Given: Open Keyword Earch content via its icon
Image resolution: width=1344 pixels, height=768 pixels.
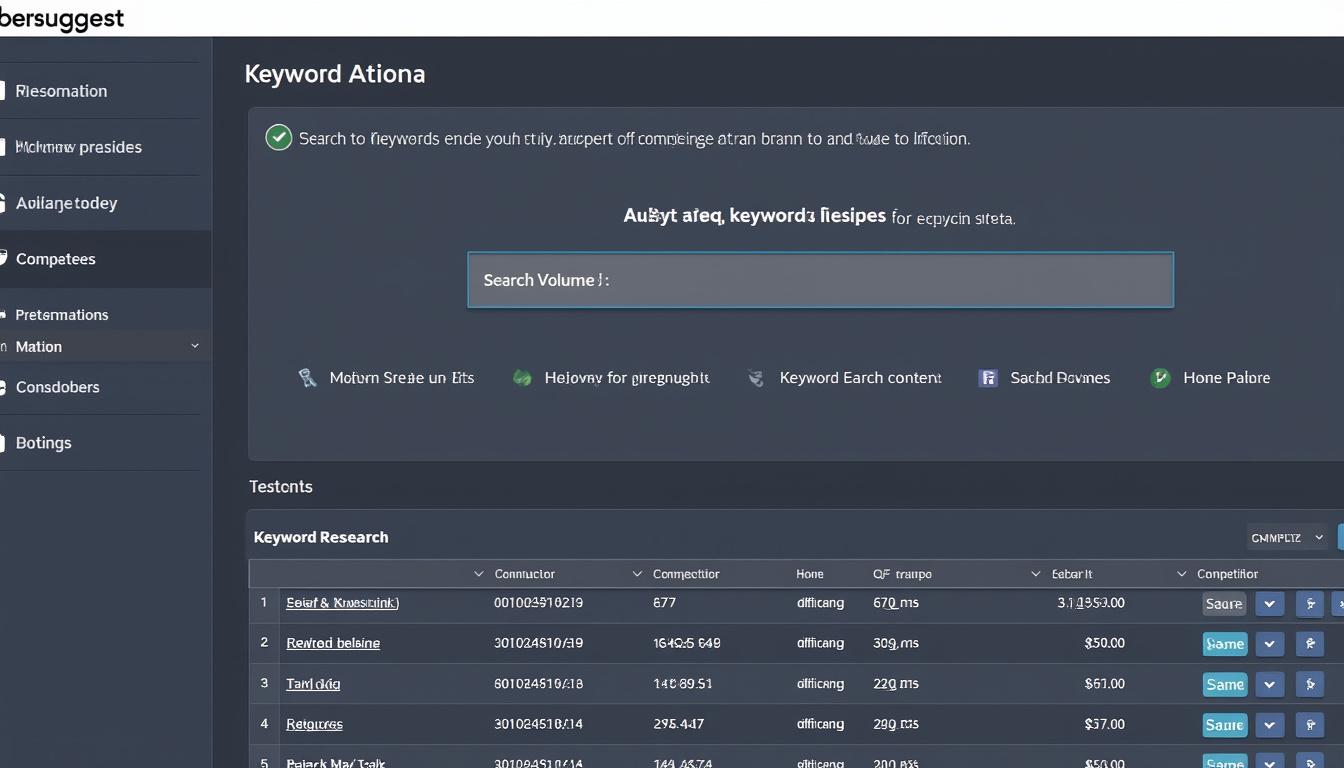Looking at the screenshot, I should point(756,377).
